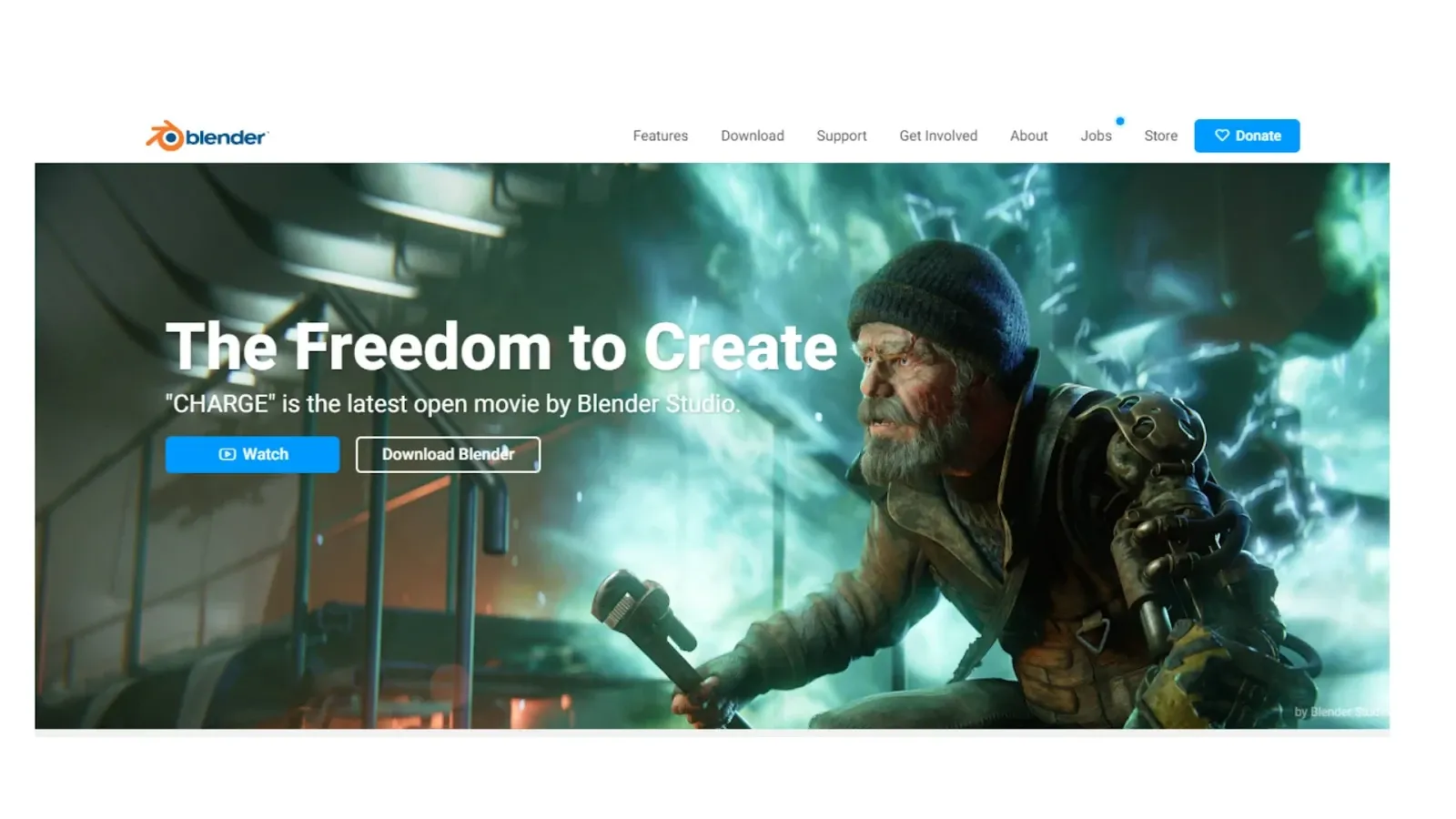This screenshot has height=819, width=1456.
Task: Click the blue Donate button
Action: point(1247,136)
